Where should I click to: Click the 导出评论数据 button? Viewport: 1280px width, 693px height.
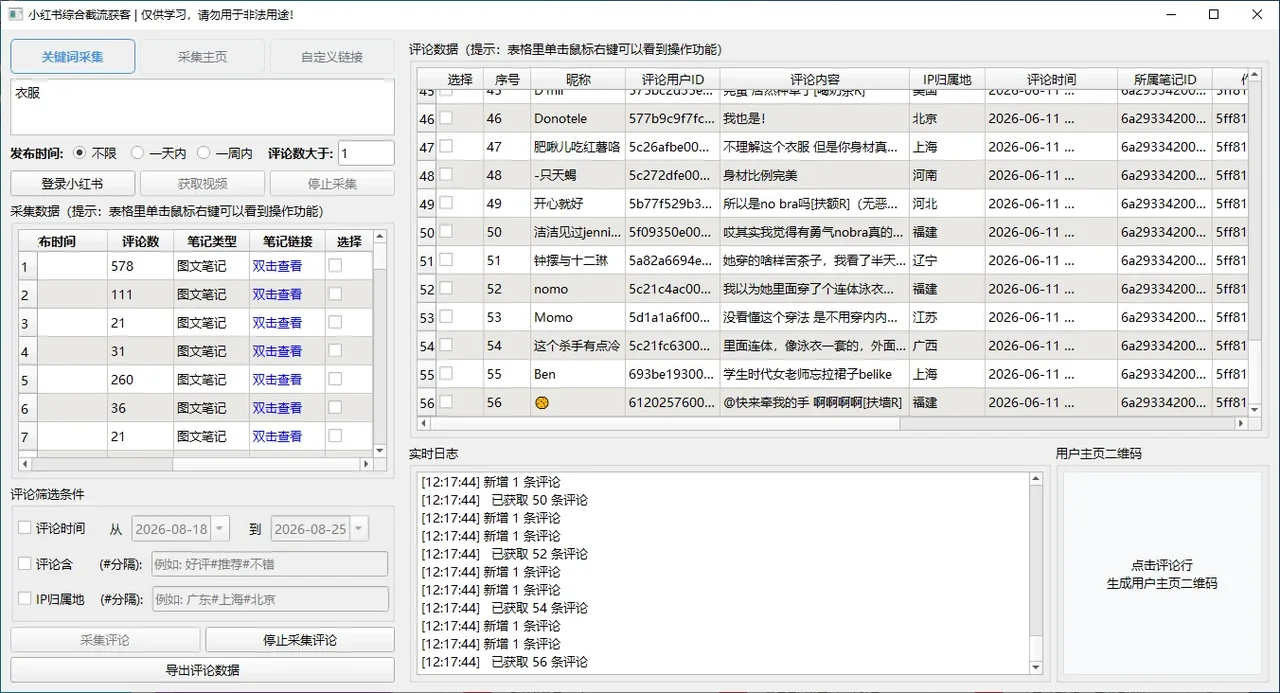coord(203,670)
